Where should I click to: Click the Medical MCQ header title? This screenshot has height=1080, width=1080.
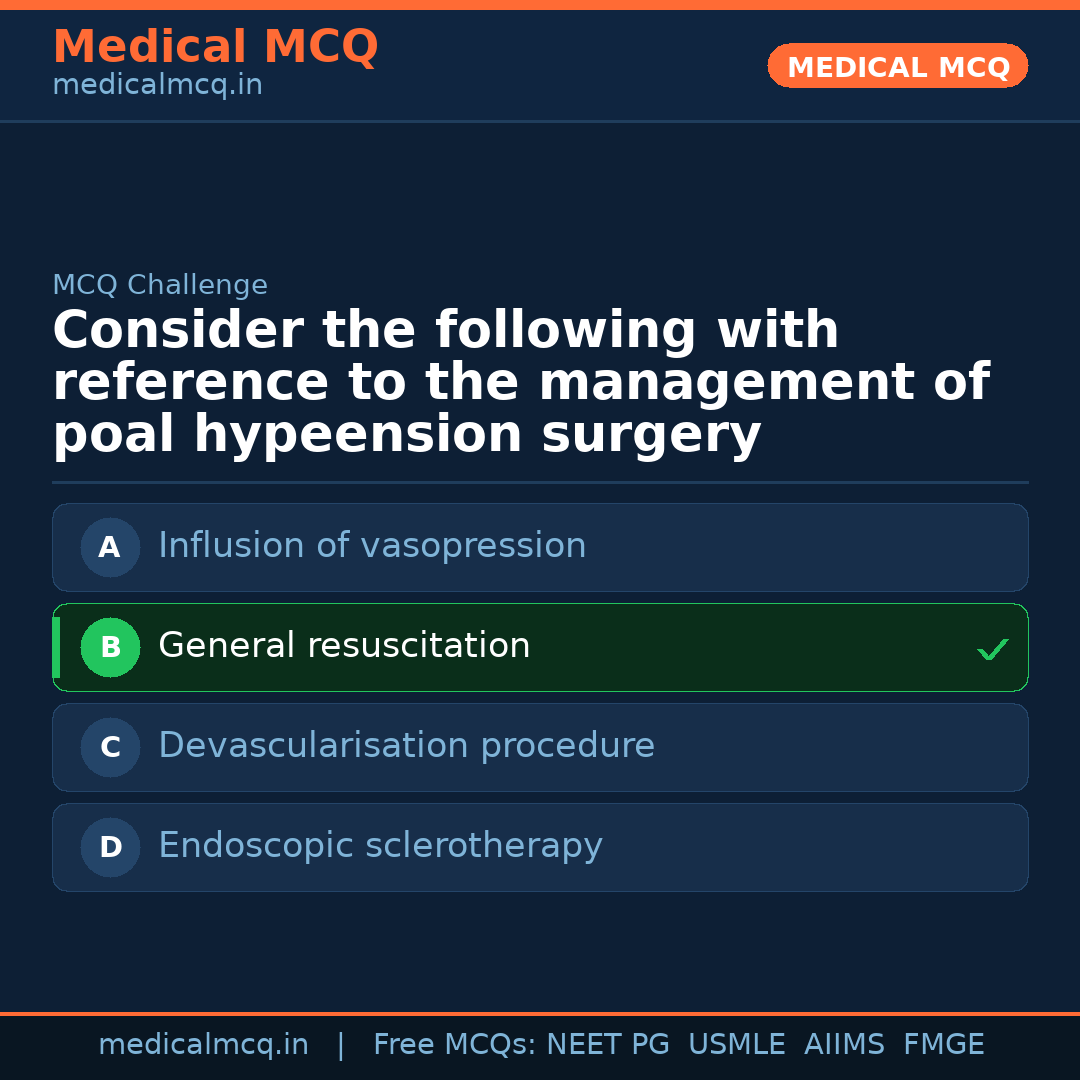click(x=215, y=47)
